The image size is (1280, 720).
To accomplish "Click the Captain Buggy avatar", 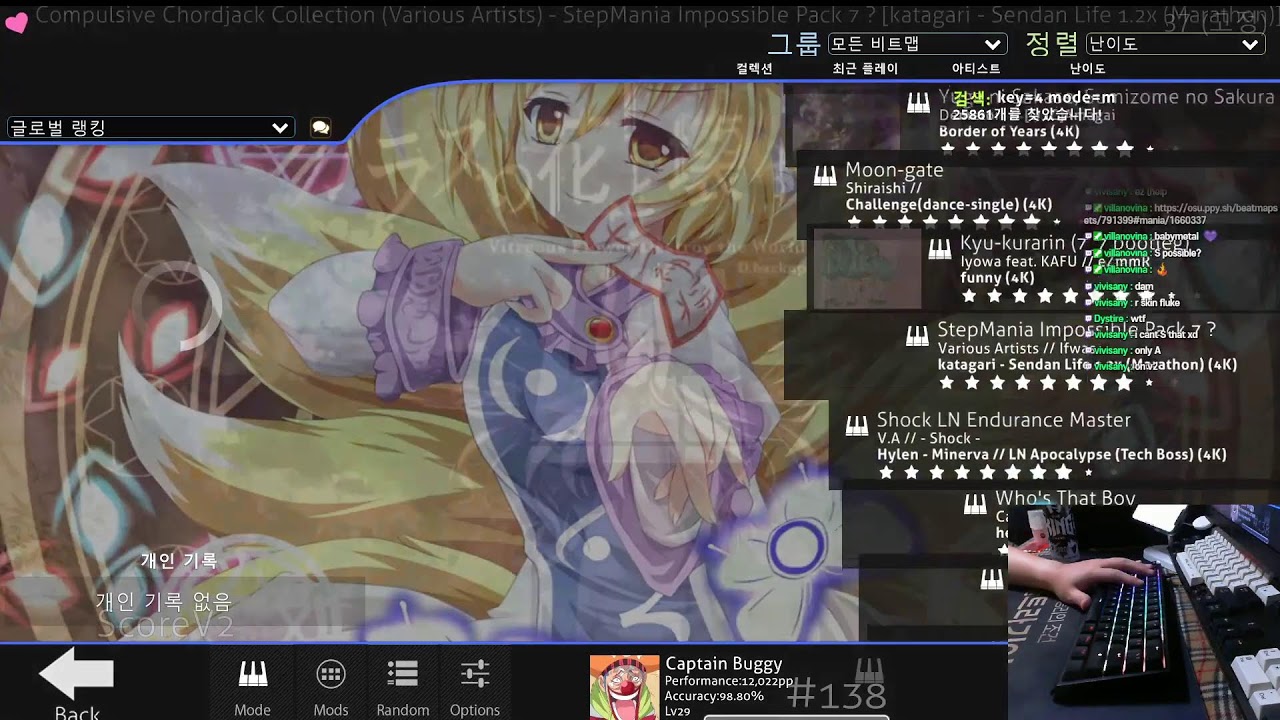I will click(x=624, y=687).
